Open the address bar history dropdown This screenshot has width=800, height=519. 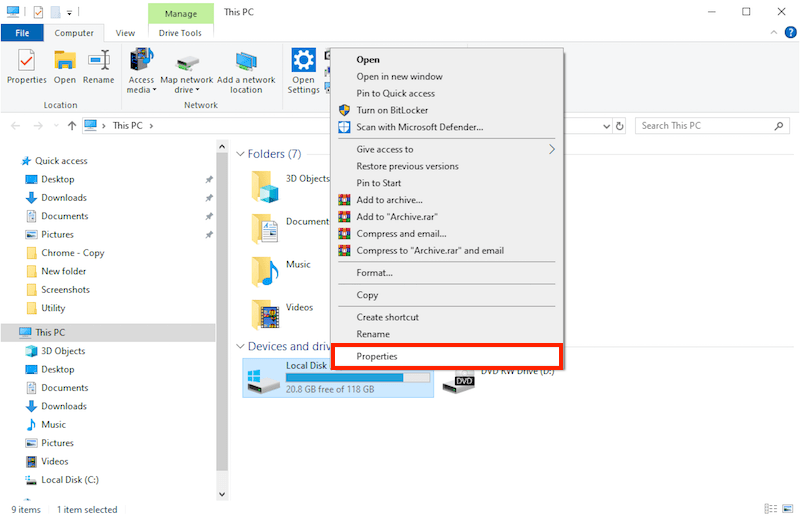pos(604,126)
